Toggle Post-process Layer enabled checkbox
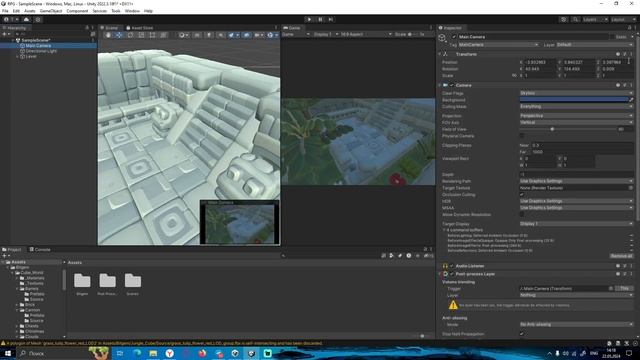640x360 pixels. [452, 274]
